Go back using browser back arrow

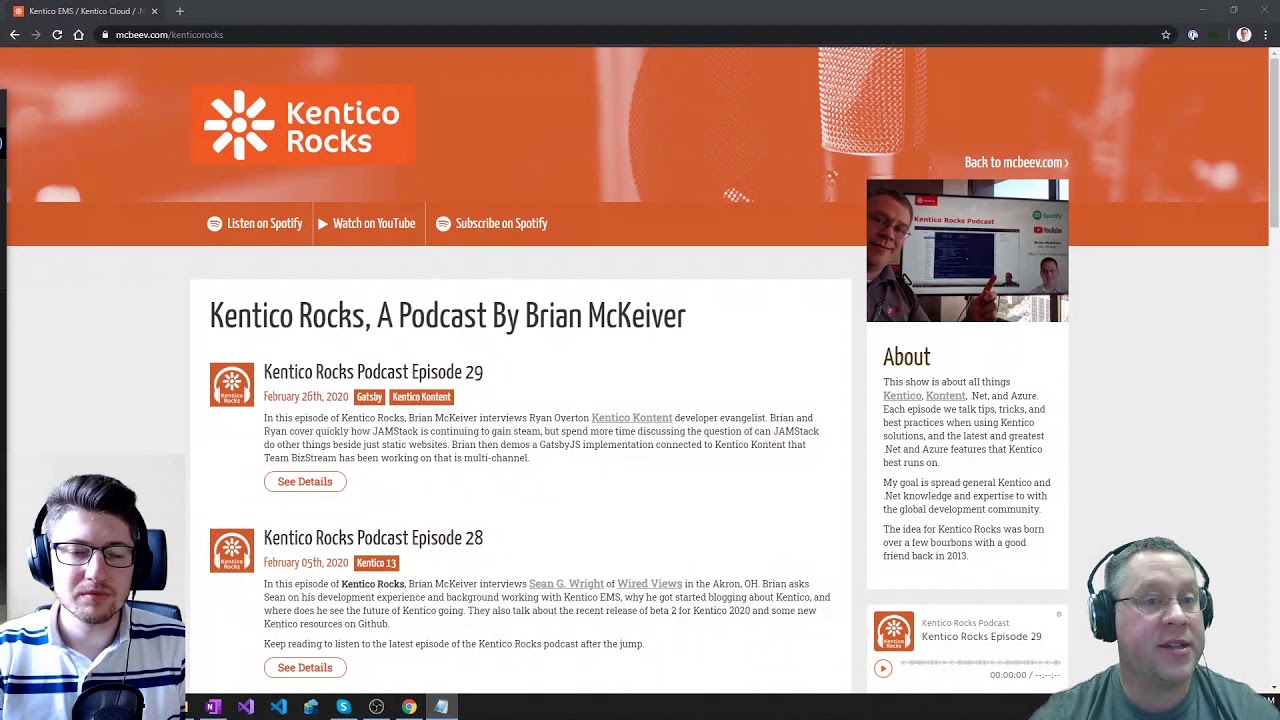(x=14, y=35)
